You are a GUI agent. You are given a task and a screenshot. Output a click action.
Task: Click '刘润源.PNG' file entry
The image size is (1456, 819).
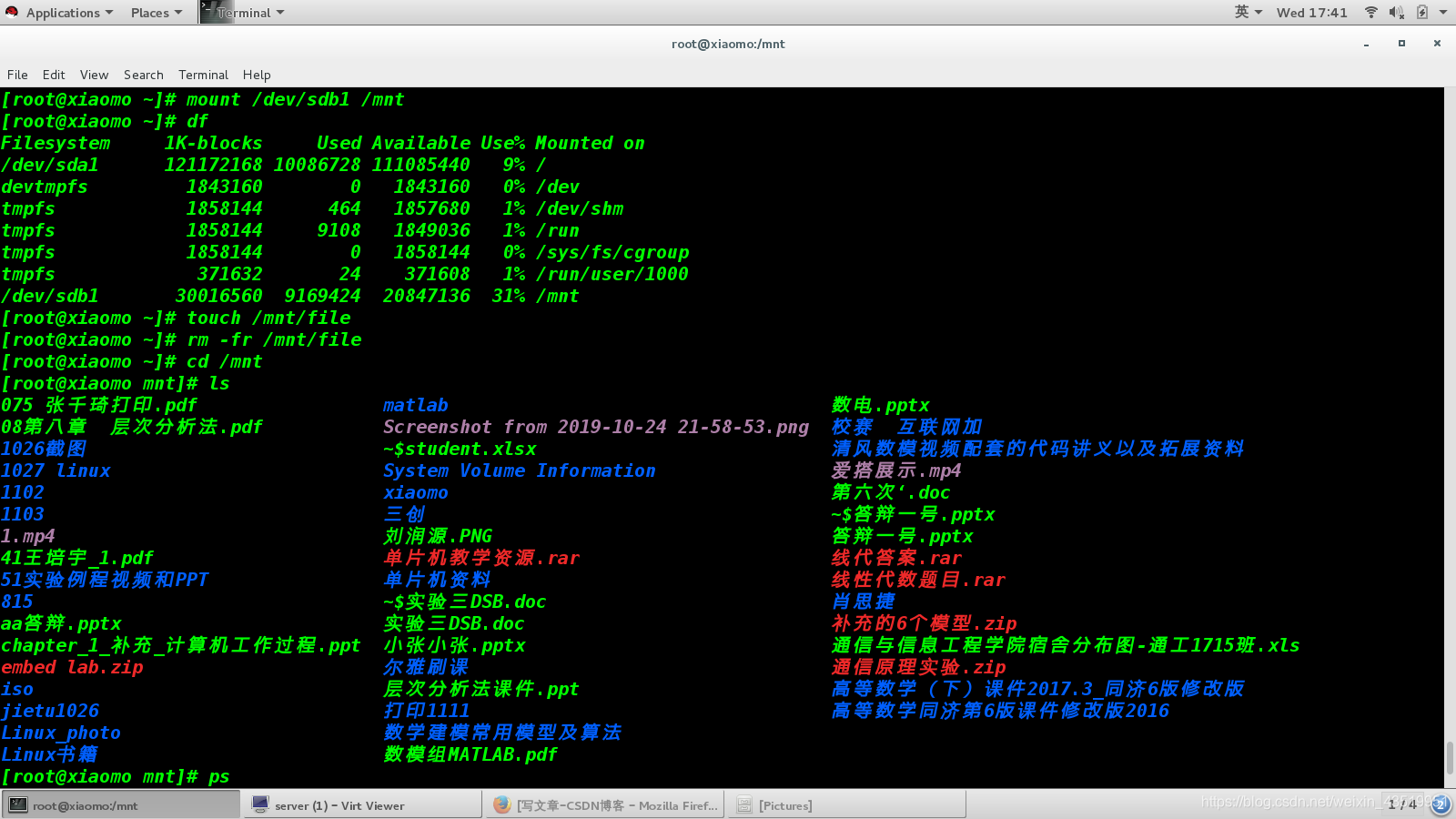pos(438,536)
